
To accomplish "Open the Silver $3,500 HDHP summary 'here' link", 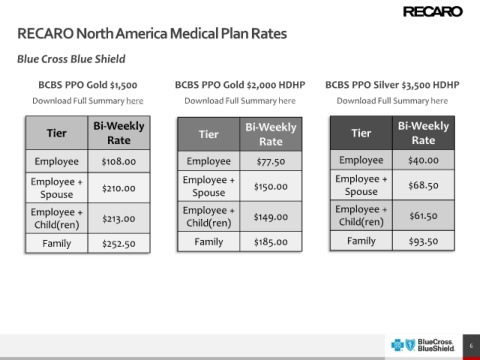I will point(439,101).
